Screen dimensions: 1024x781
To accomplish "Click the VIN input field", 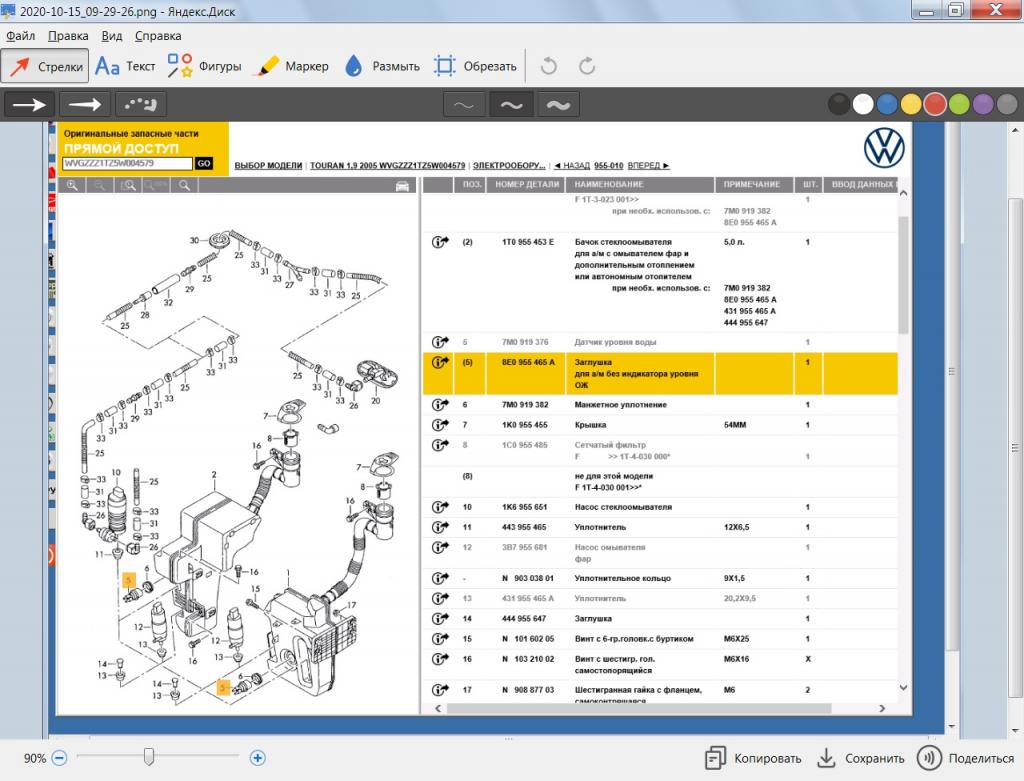I will (x=127, y=163).
